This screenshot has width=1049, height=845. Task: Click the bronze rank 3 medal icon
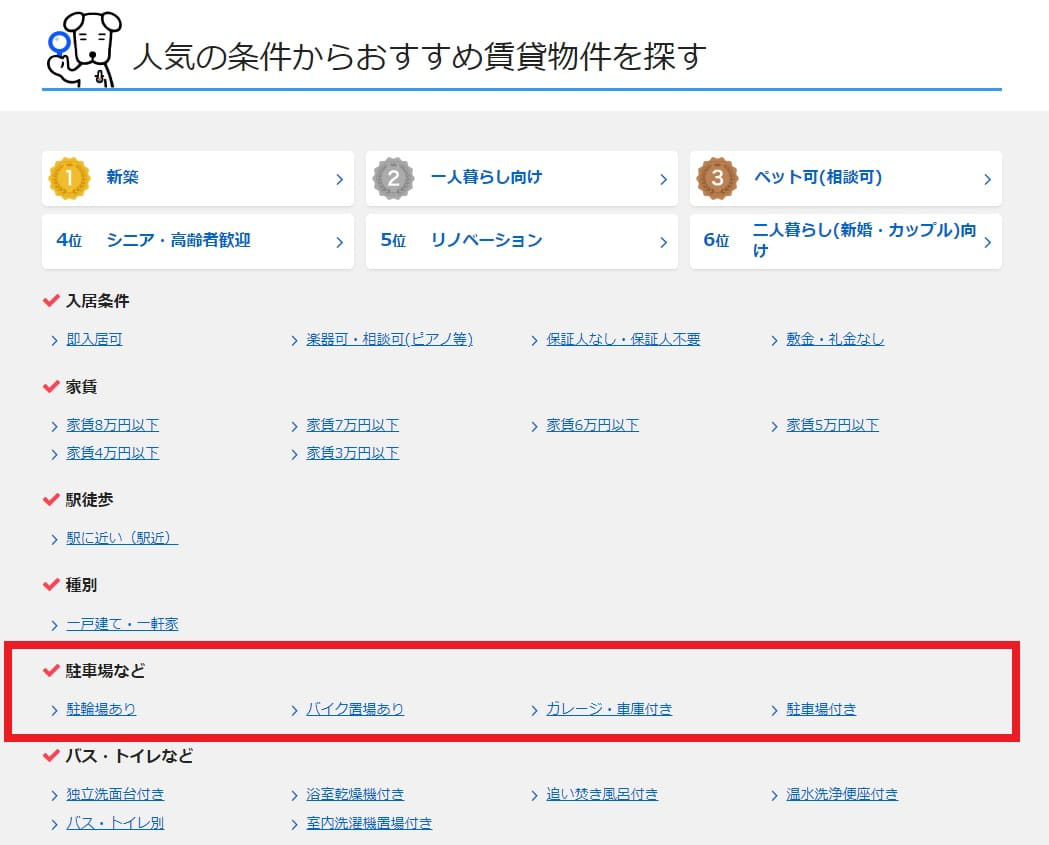[x=717, y=178]
